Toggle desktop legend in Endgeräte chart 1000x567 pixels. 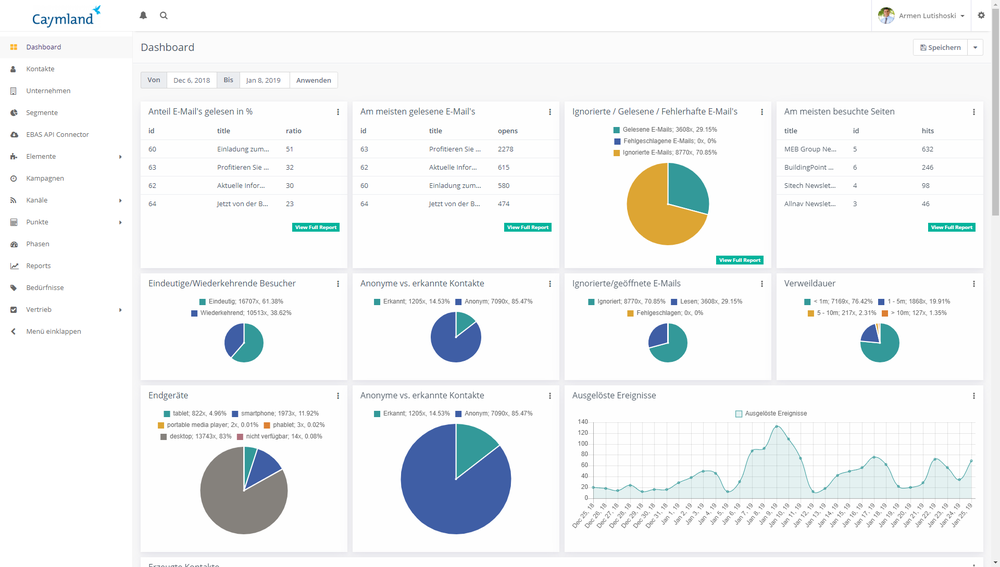(196, 436)
